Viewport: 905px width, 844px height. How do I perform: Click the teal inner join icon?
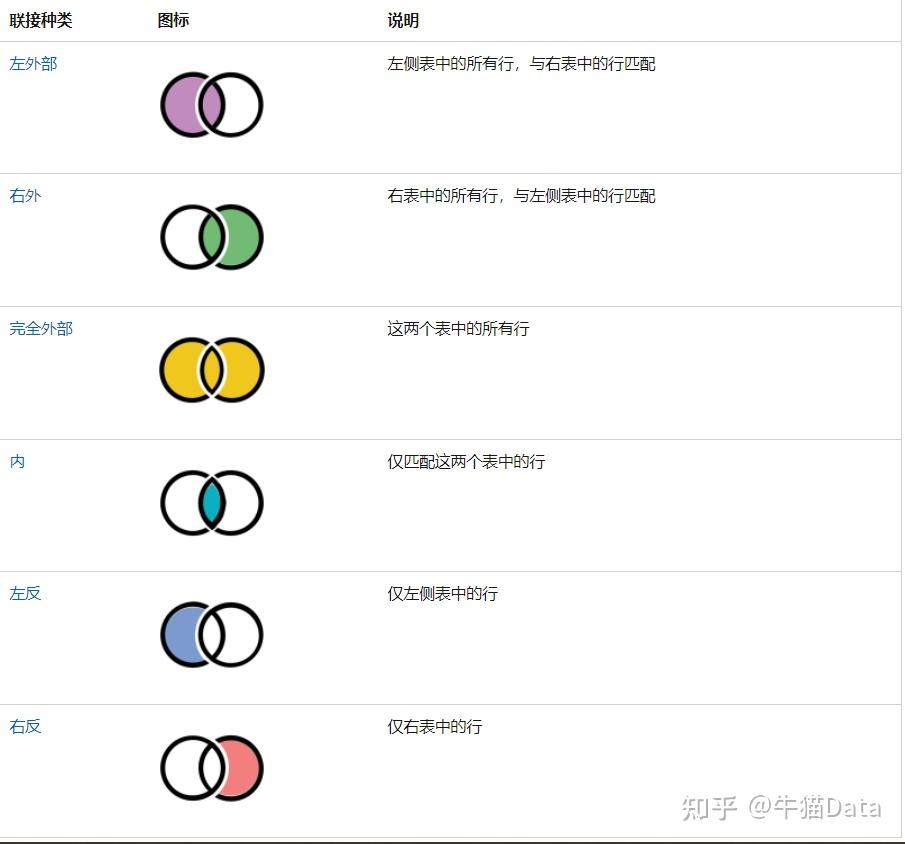(x=212, y=503)
